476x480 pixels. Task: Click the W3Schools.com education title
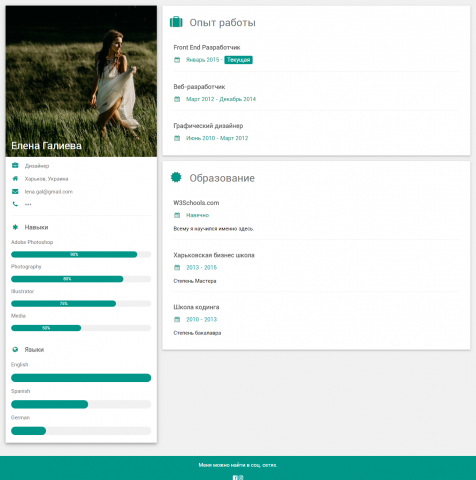(196, 203)
